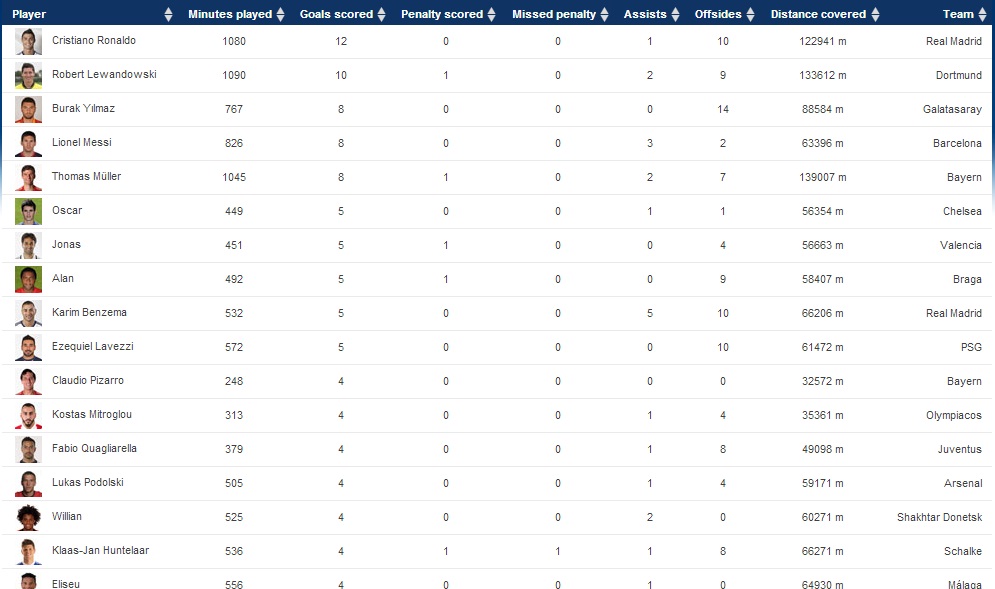Open Cristiano Ronaldo's photo thumbnail
This screenshot has height=589, width=995.
[29, 41]
